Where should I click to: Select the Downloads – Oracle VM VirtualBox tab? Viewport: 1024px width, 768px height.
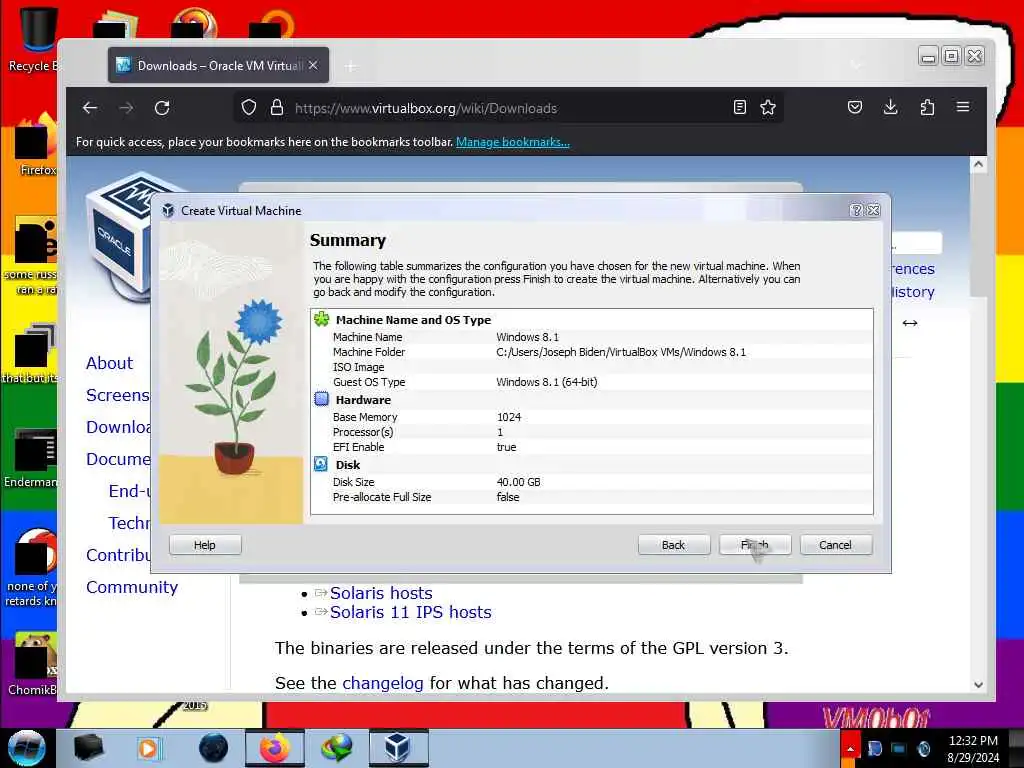click(218, 65)
